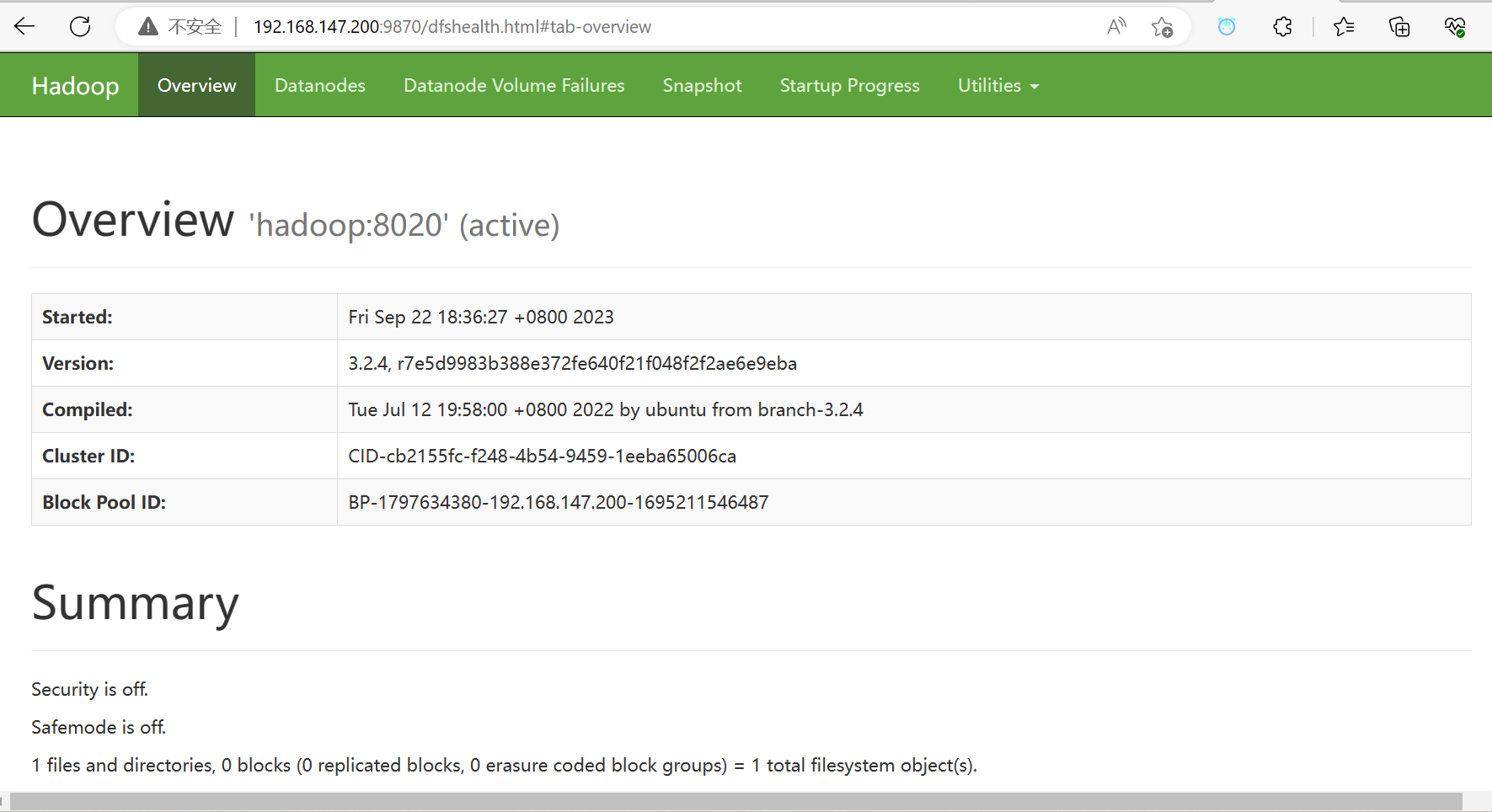
Task: Open the collections icon
Action: [1399, 27]
